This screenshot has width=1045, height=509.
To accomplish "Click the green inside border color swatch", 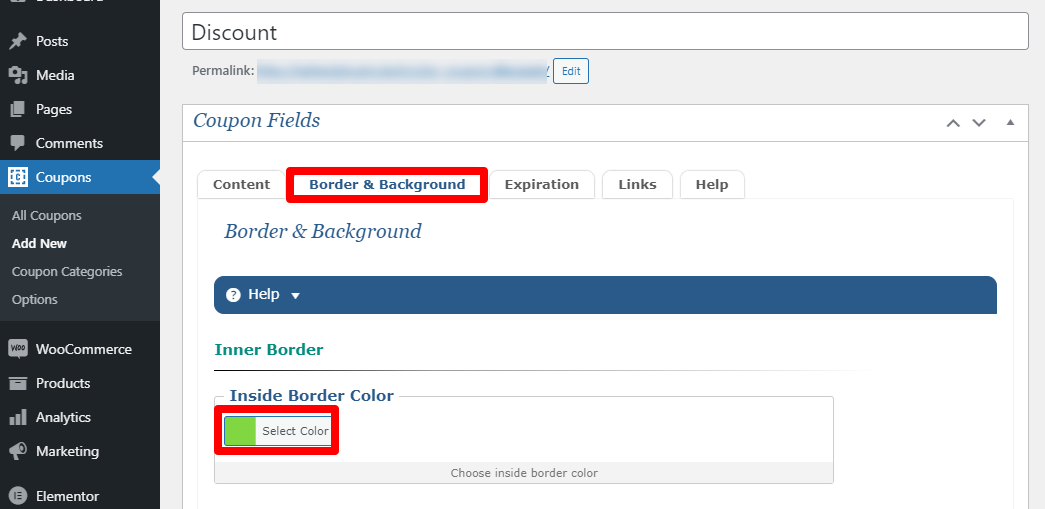I will pos(240,431).
